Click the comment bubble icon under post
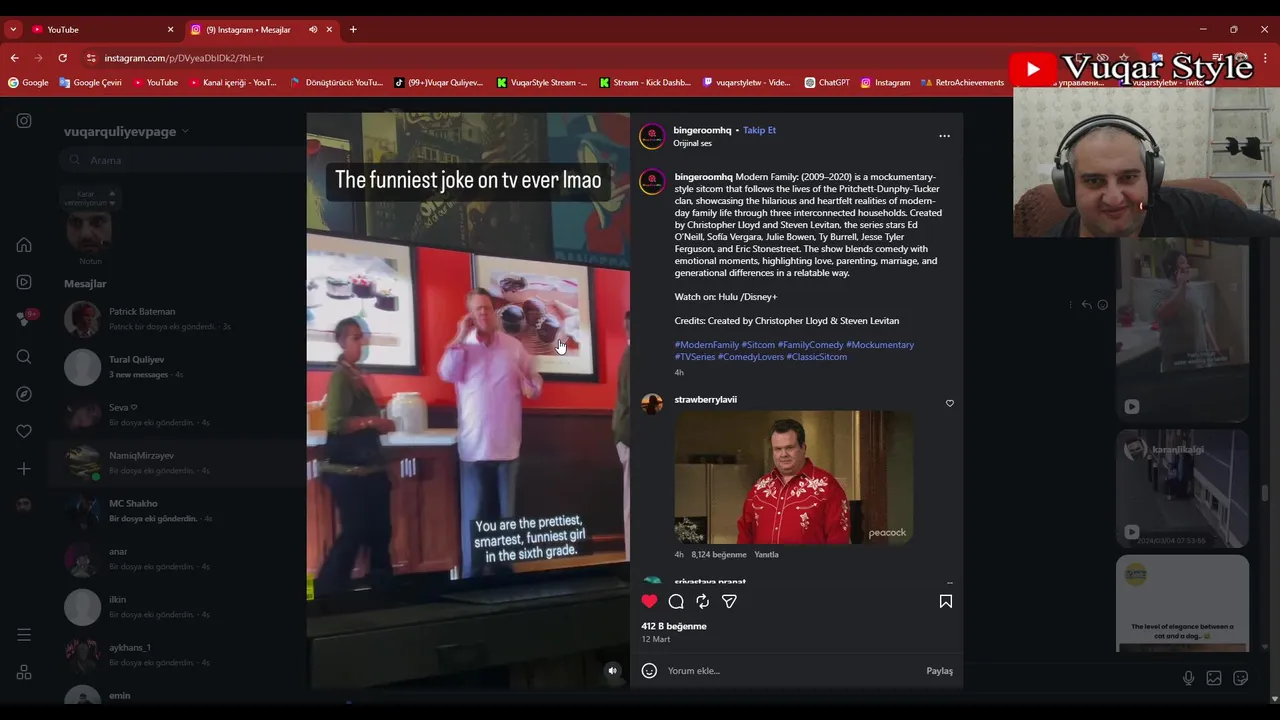The width and height of the screenshot is (1280, 720). point(676,601)
